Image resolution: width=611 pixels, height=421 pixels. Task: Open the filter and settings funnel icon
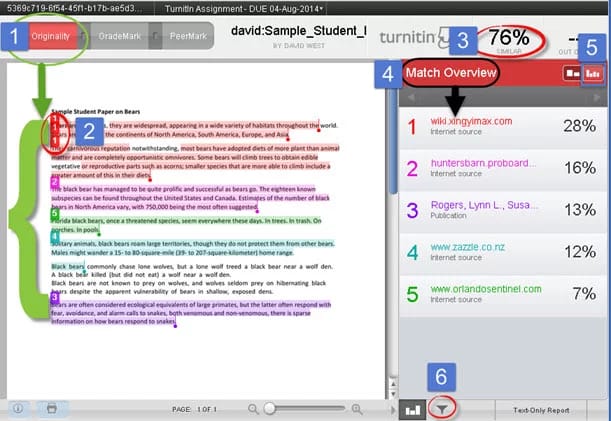tap(442, 409)
